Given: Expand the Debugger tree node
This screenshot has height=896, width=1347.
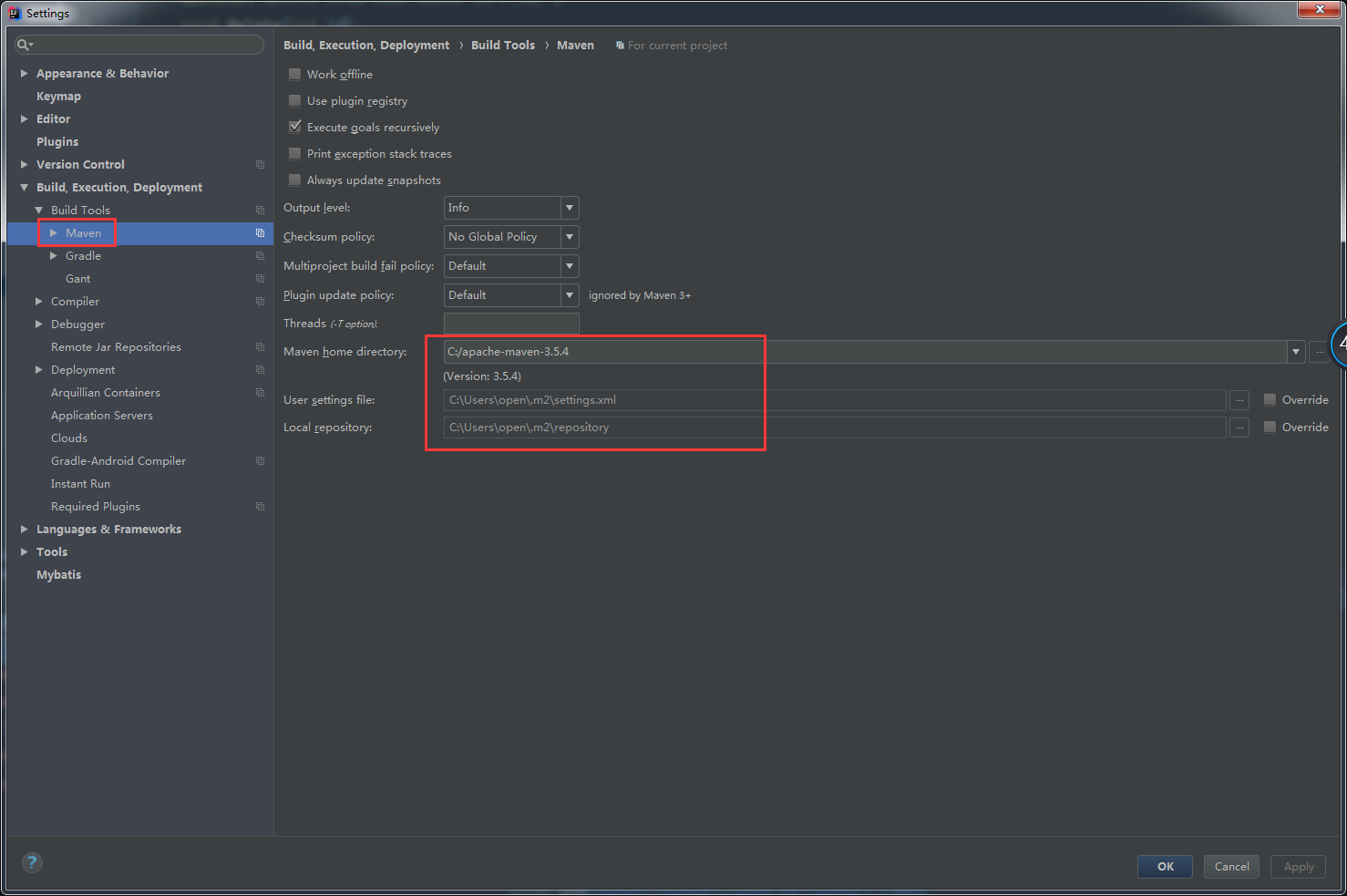Looking at the screenshot, I should point(39,324).
